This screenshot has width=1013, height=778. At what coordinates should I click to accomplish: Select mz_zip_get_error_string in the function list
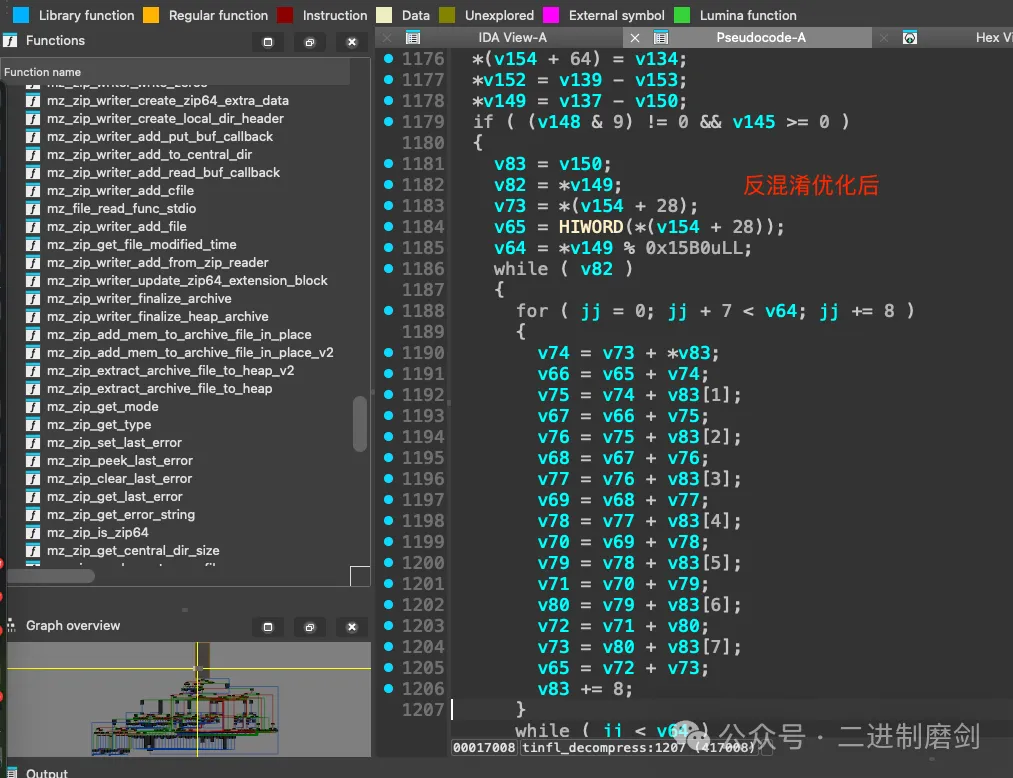120,515
